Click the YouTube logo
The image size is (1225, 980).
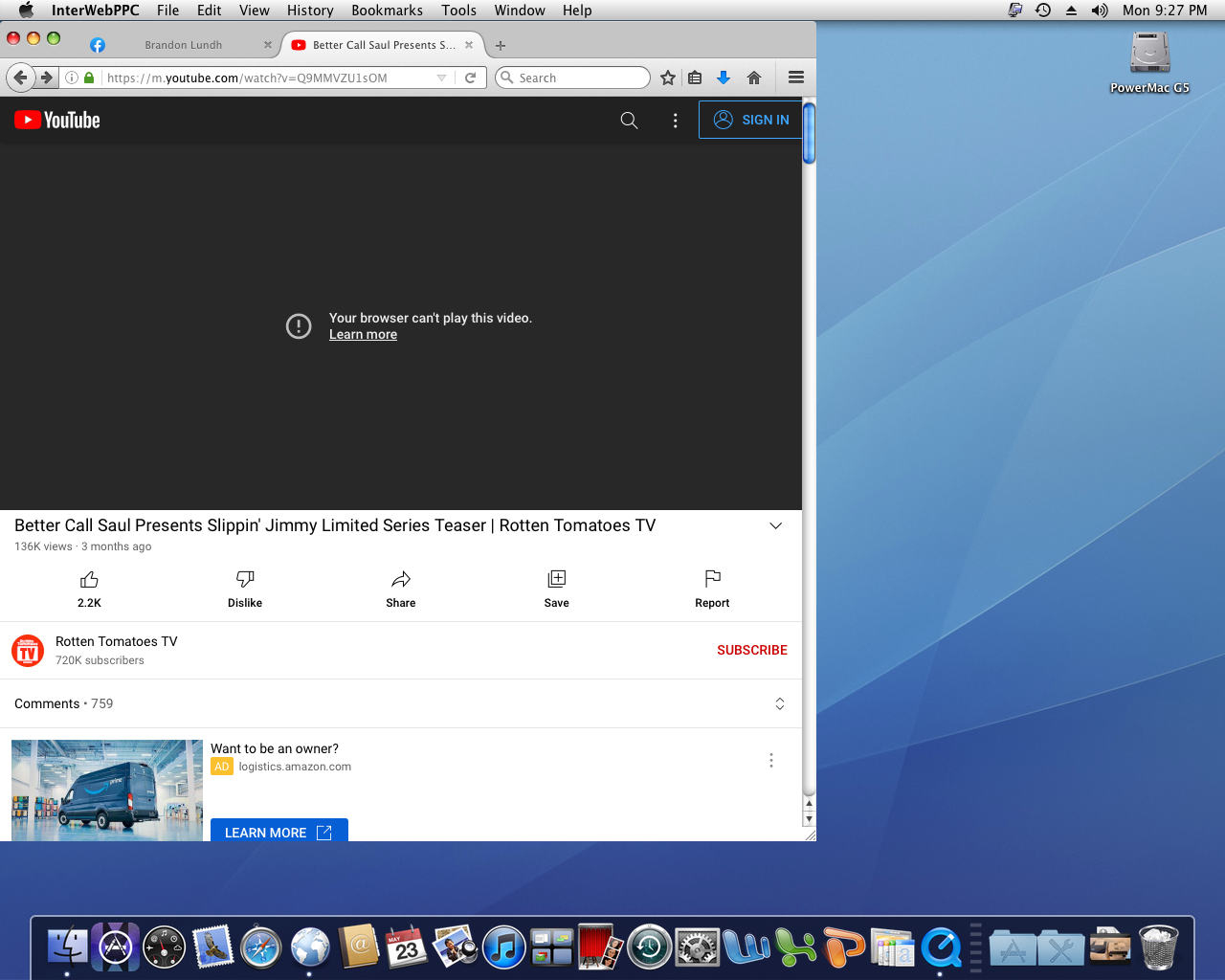[x=57, y=120]
